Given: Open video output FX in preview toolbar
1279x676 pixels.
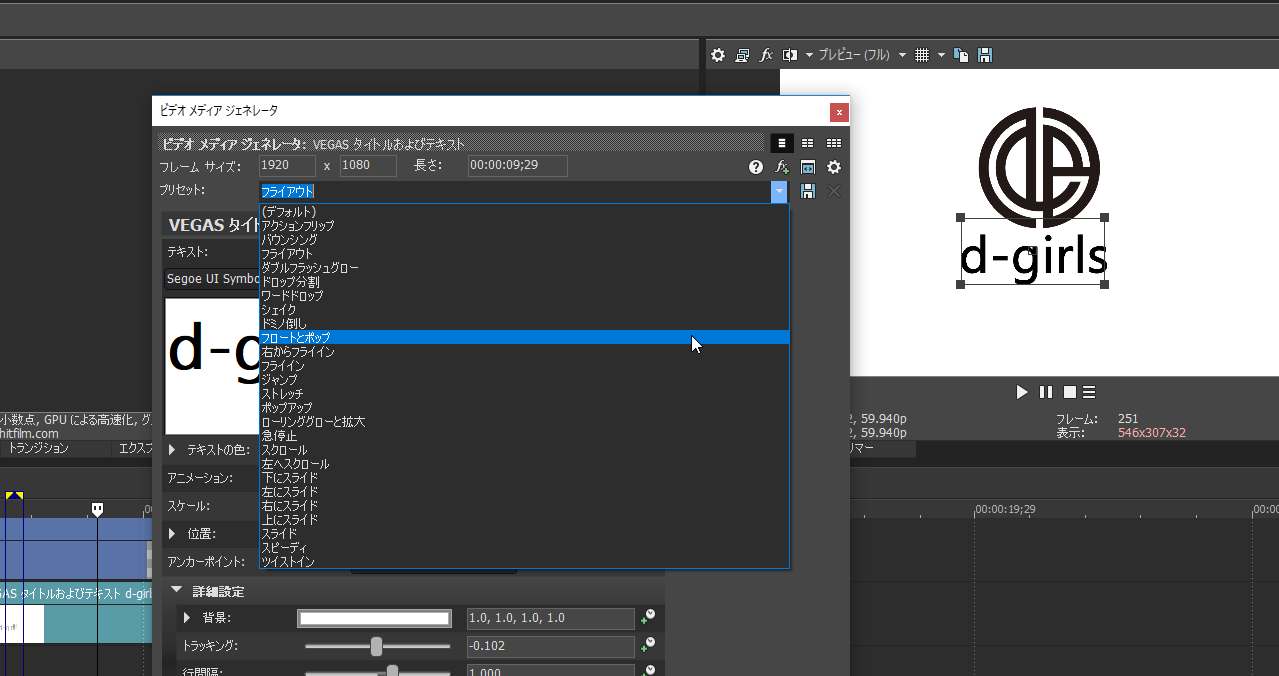Looking at the screenshot, I should (x=766, y=55).
